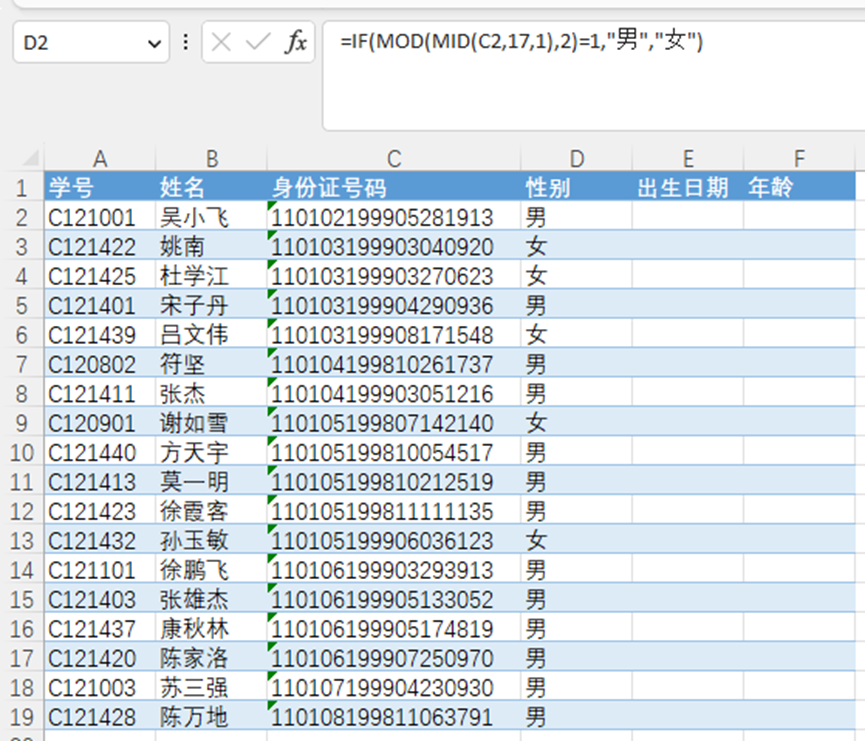Click the 年龄 header cell
This screenshot has height=741, width=865.
(x=799, y=187)
